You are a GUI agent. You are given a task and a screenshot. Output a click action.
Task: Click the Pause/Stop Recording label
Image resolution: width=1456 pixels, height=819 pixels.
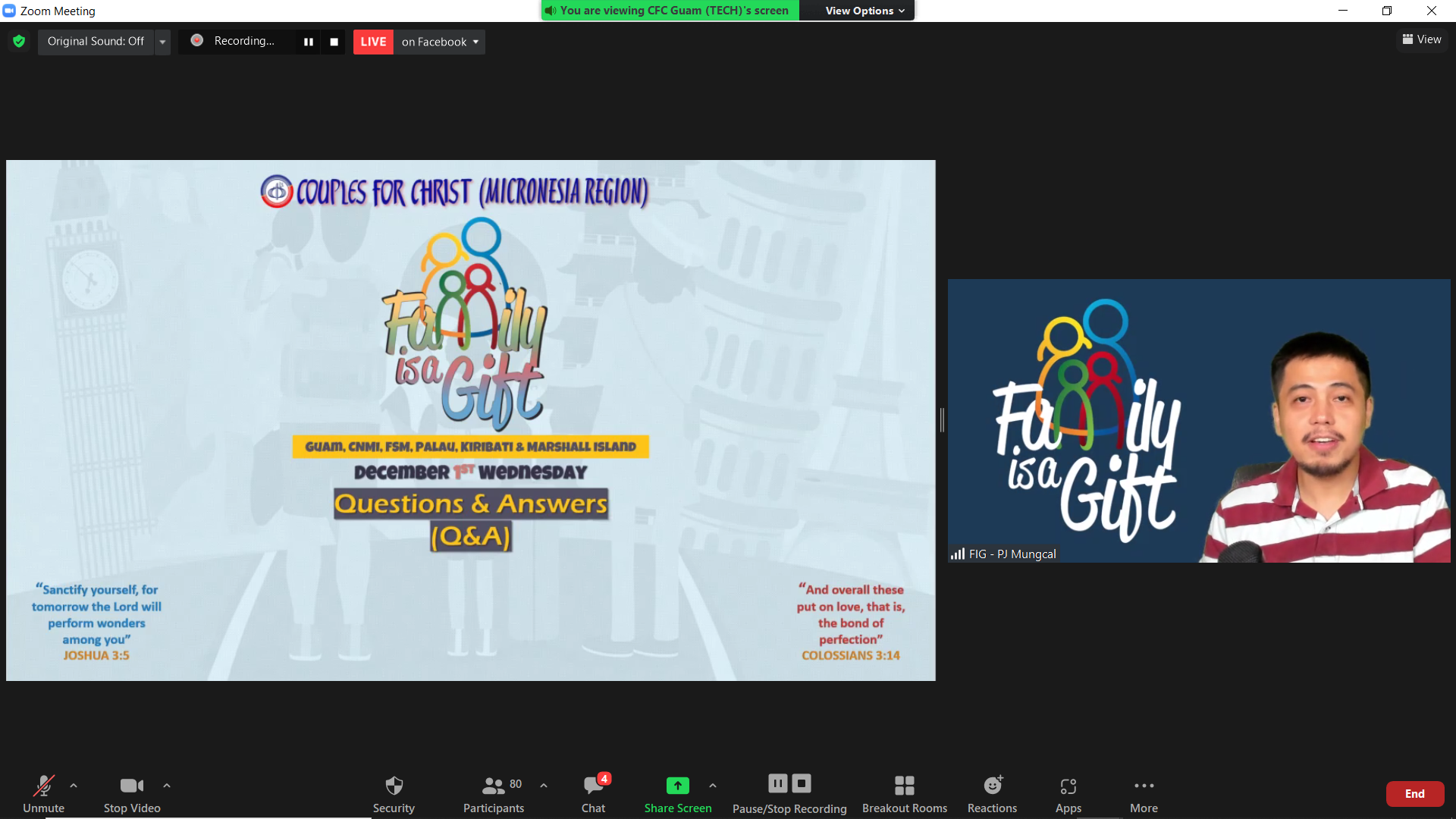(x=789, y=808)
